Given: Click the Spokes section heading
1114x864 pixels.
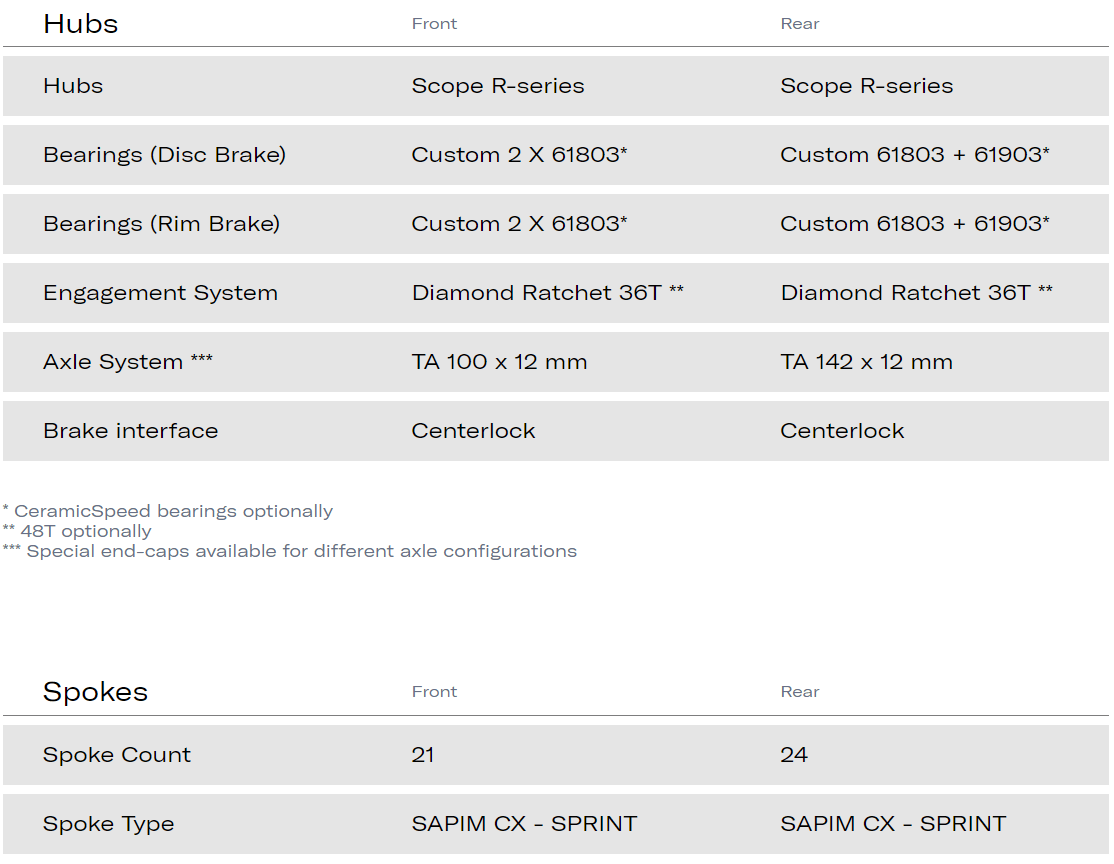Looking at the screenshot, I should pos(95,692).
